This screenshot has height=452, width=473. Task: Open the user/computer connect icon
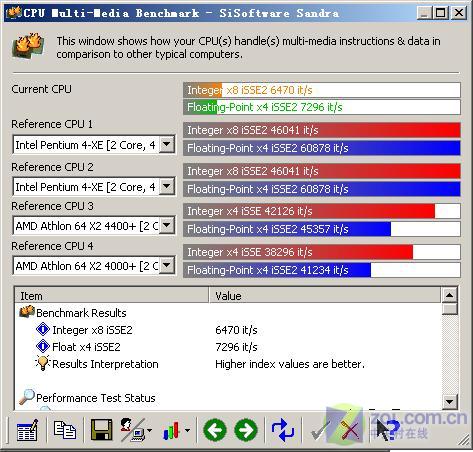coord(132,430)
